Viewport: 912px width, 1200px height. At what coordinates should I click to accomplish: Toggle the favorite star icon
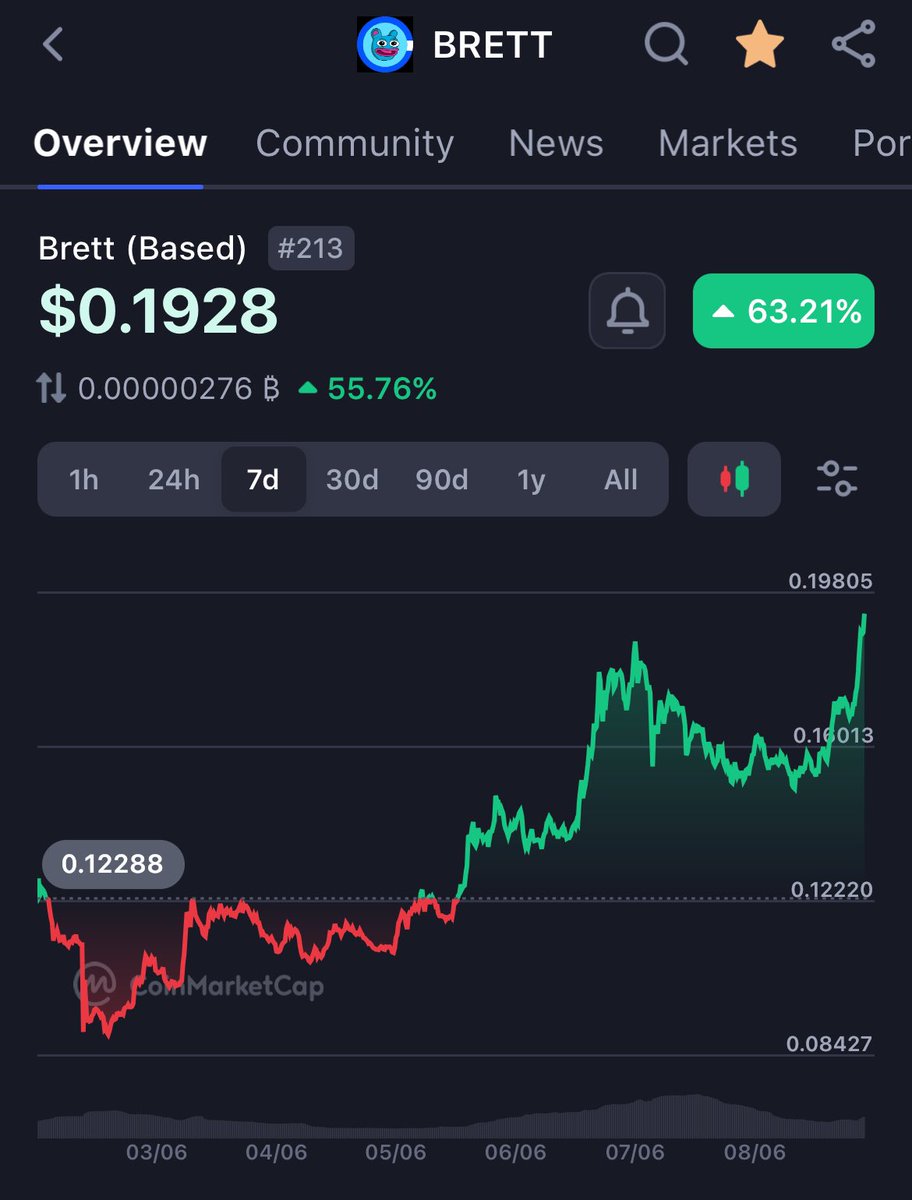click(760, 45)
